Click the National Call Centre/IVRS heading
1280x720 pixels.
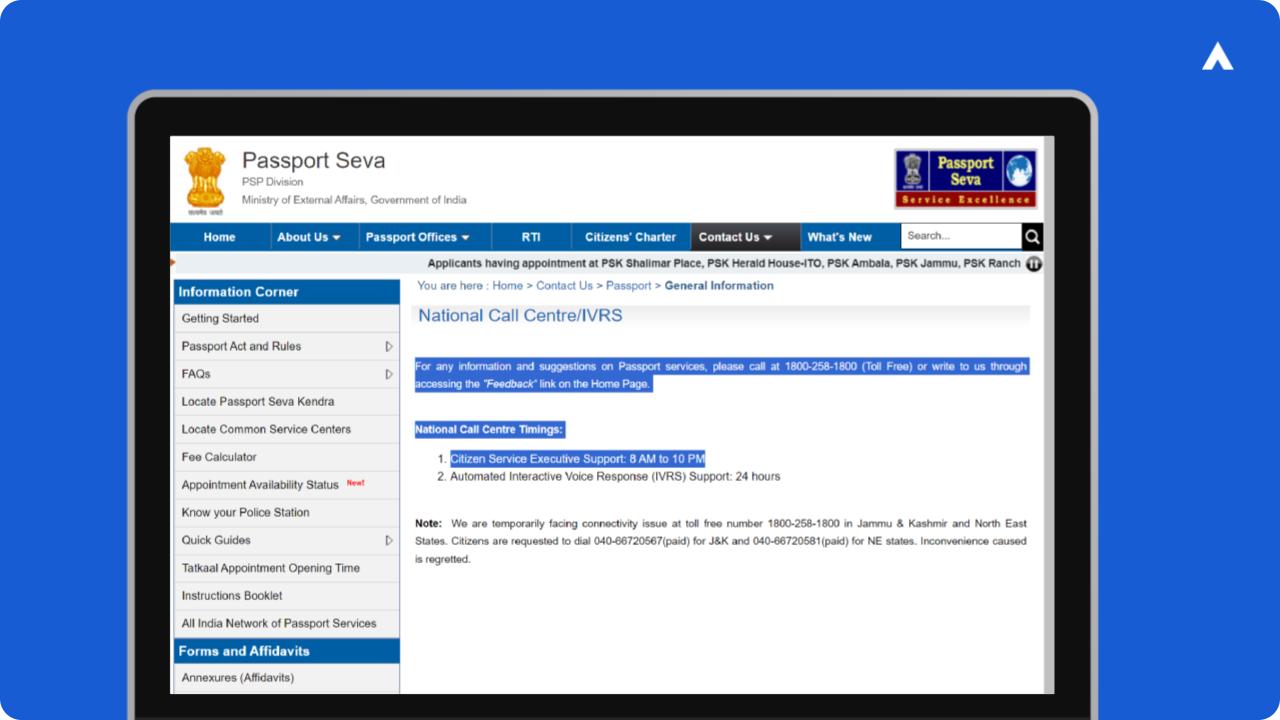point(520,316)
